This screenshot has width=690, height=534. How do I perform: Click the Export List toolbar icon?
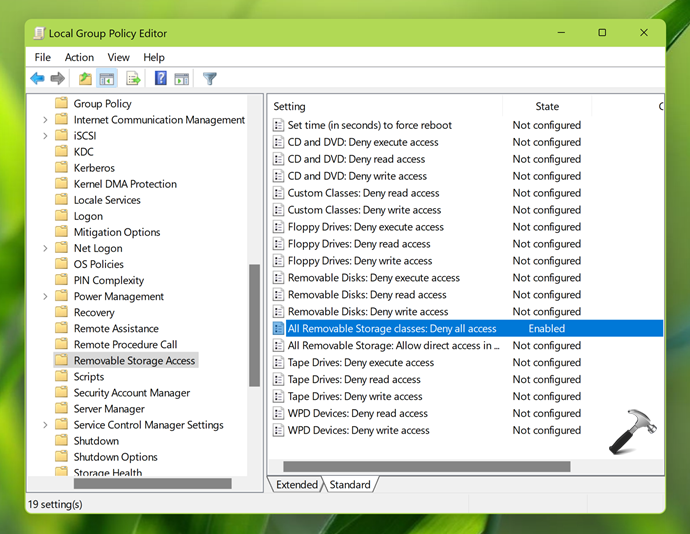point(133,78)
